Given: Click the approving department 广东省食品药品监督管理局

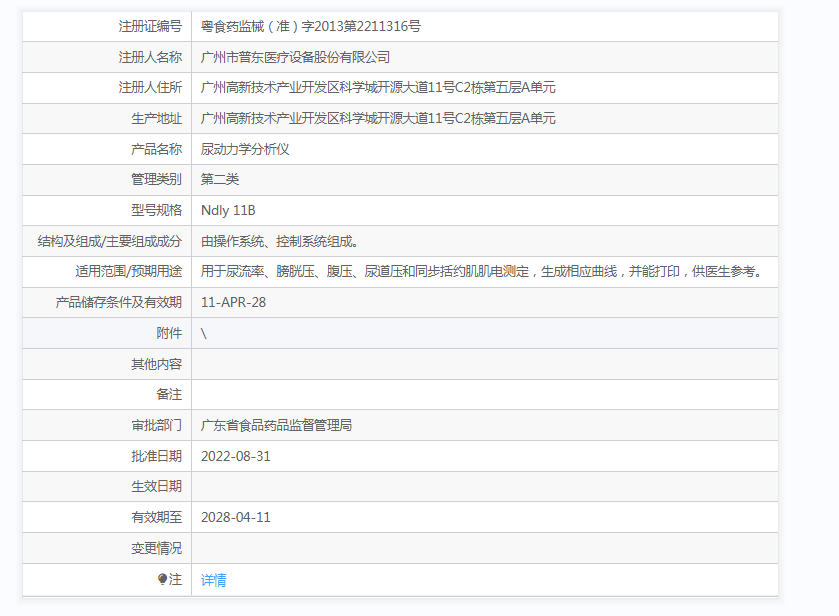Looking at the screenshot, I should (276, 425).
